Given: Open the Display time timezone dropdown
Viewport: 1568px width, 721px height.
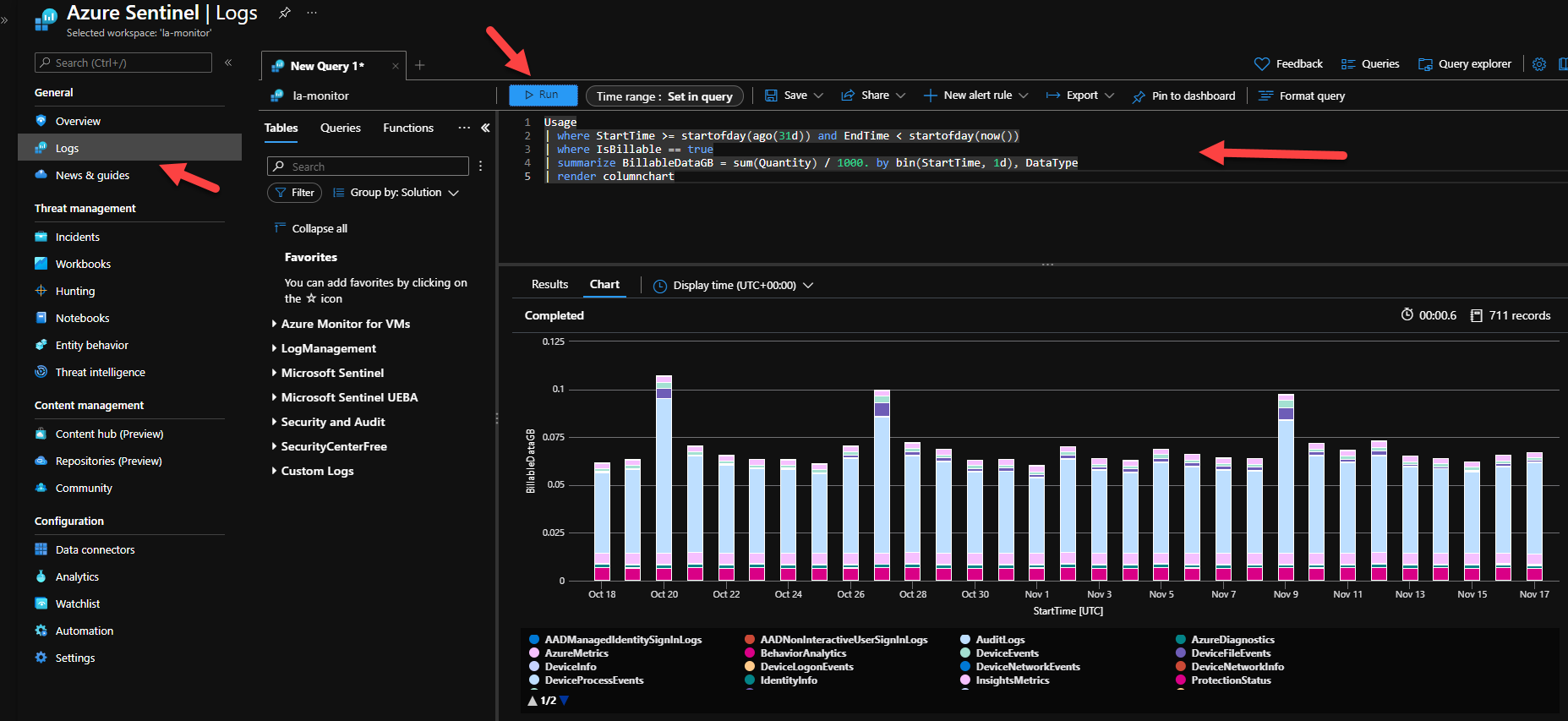Looking at the screenshot, I should (734, 286).
